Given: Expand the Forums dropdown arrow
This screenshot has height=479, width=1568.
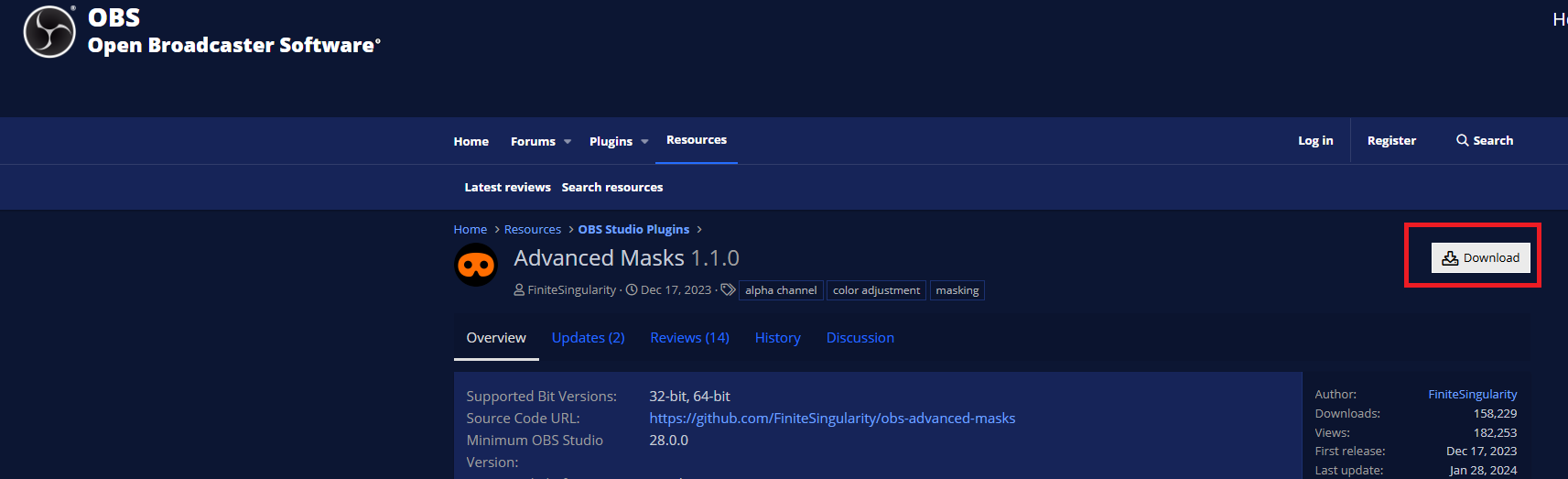Looking at the screenshot, I should (x=568, y=142).
